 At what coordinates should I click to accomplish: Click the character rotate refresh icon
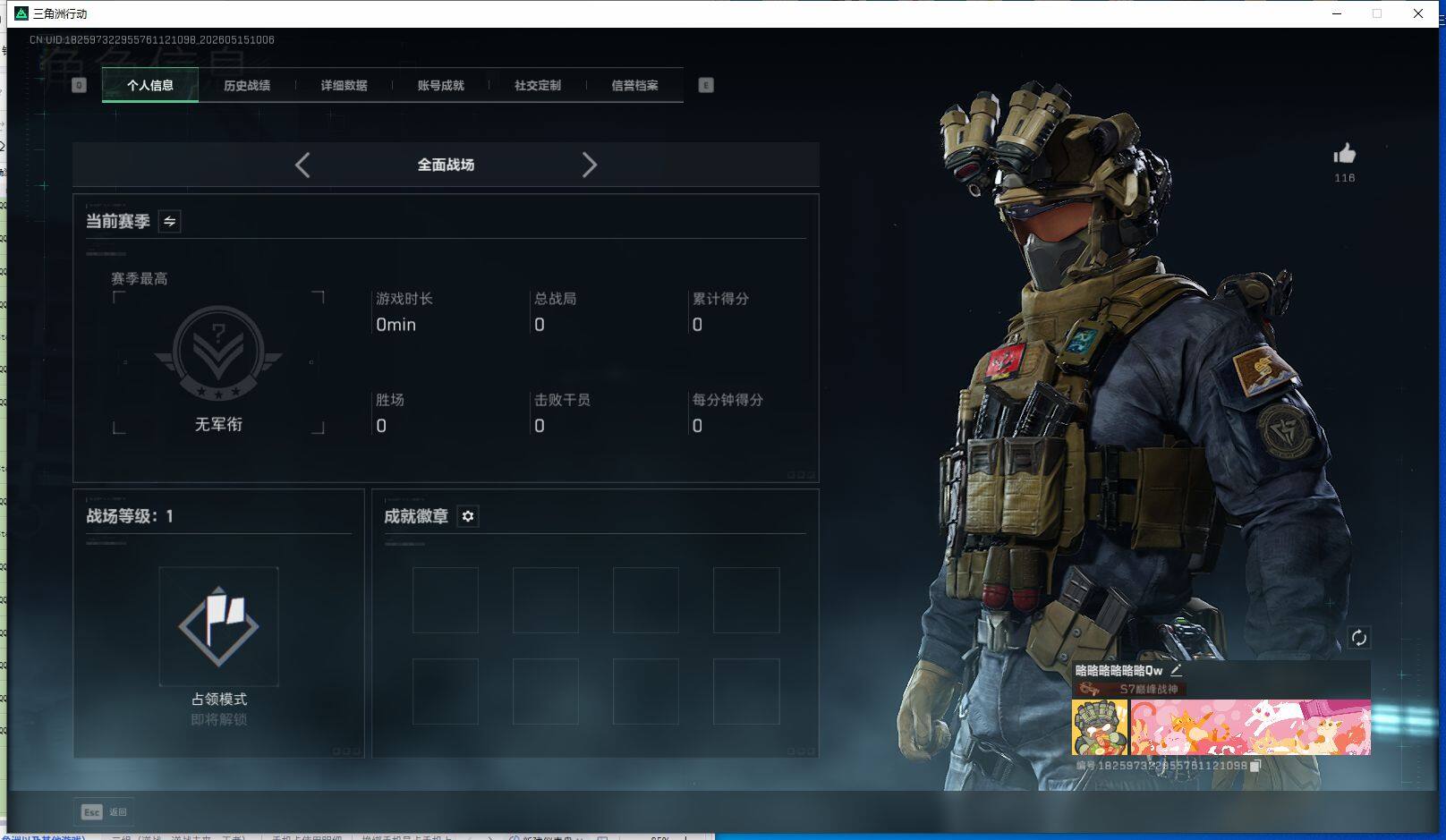click(1358, 637)
